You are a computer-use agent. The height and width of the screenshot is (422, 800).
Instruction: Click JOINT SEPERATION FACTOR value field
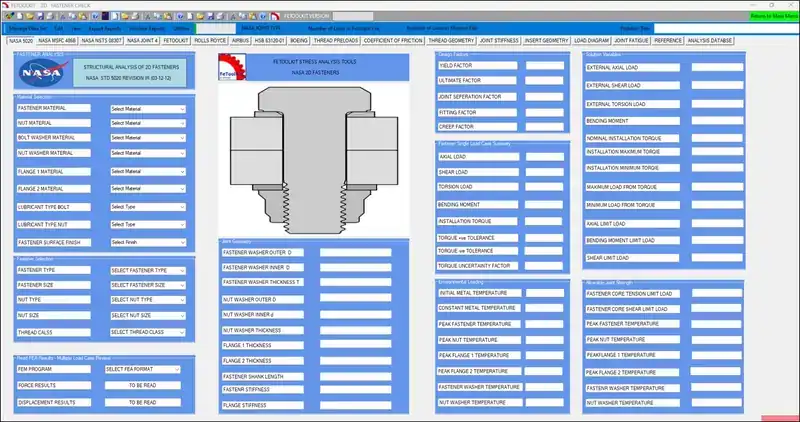(545, 96)
